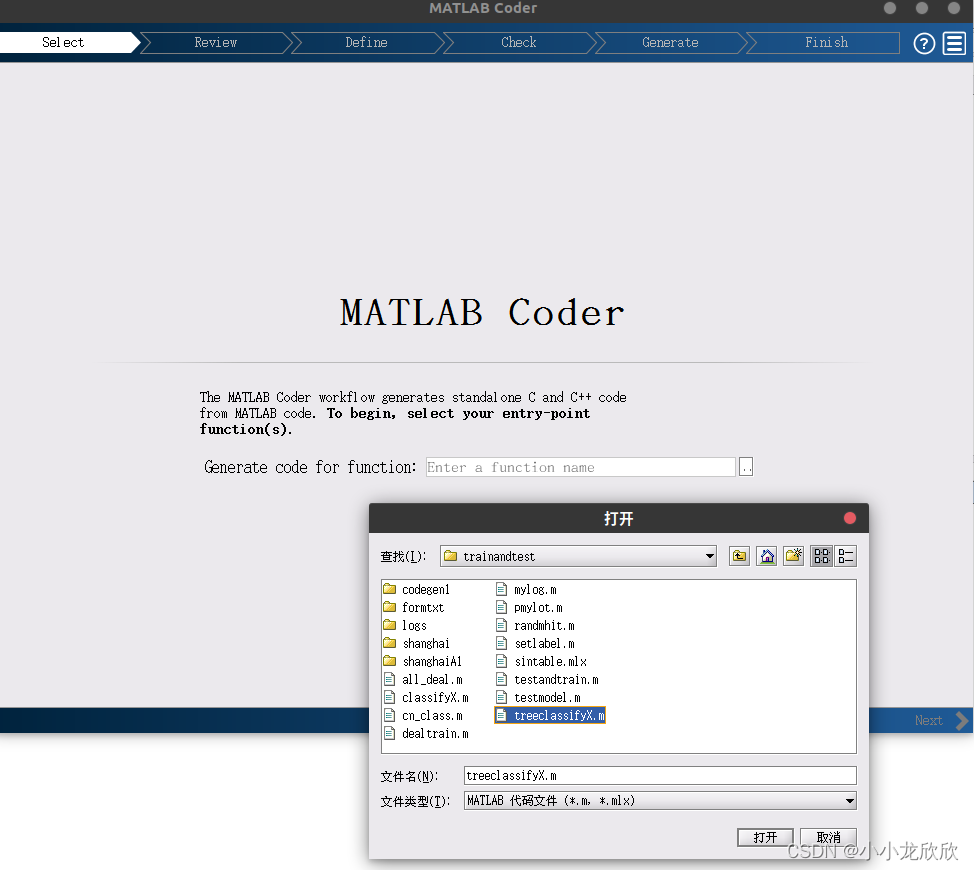
Task: Select file classifyX.m
Action: pyautogui.click(x=426, y=697)
